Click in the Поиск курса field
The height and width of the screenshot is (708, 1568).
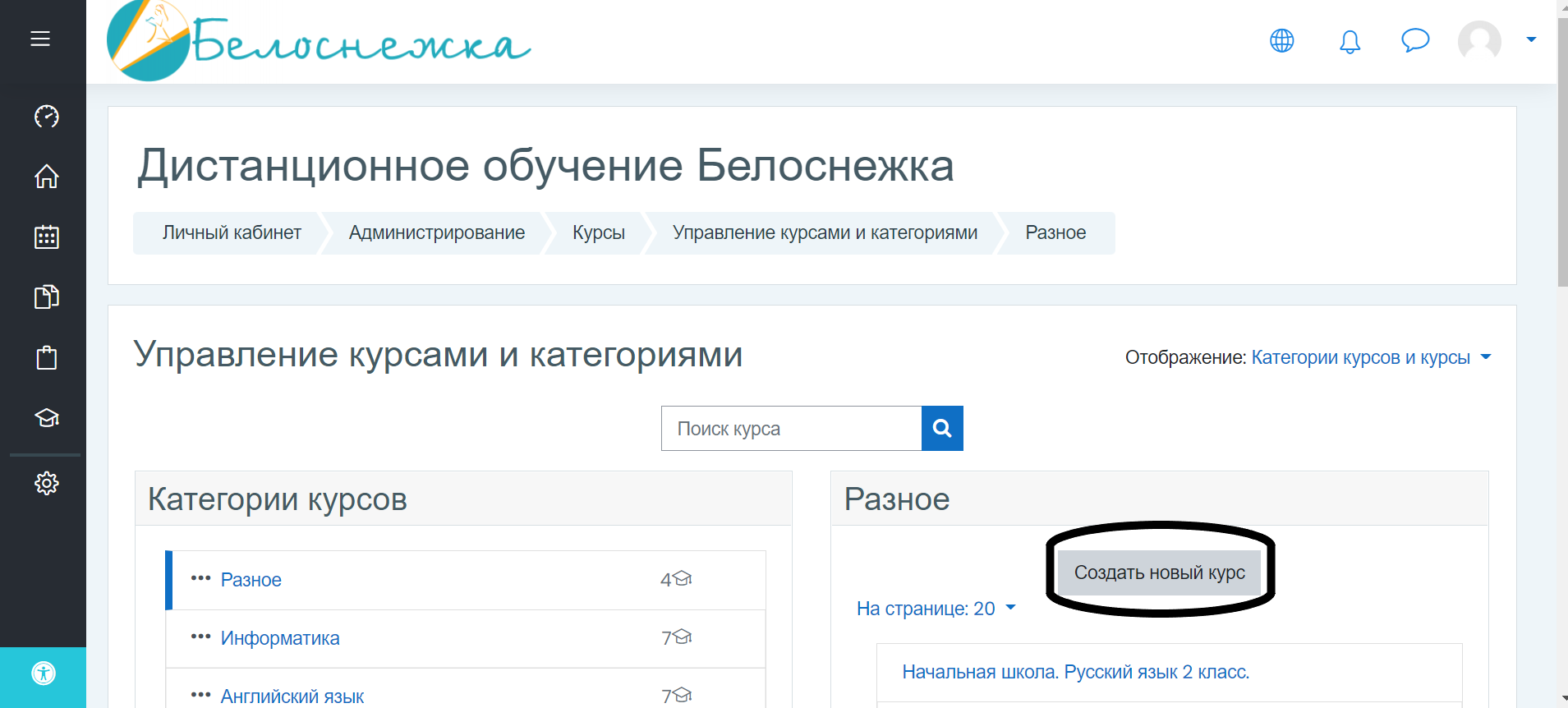coord(791,429)
